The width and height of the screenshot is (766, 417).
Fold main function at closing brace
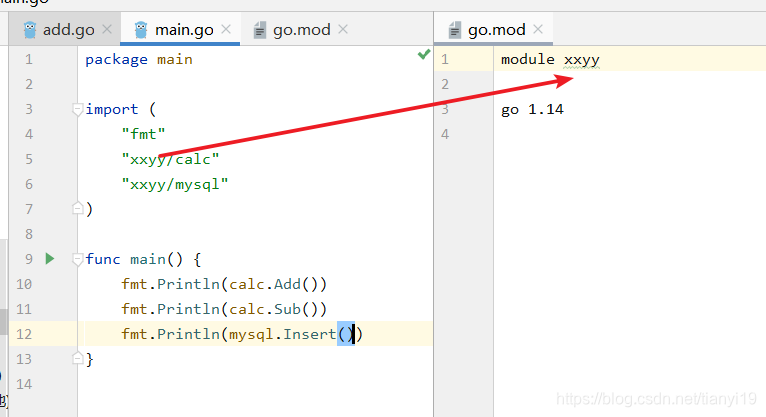77,358
